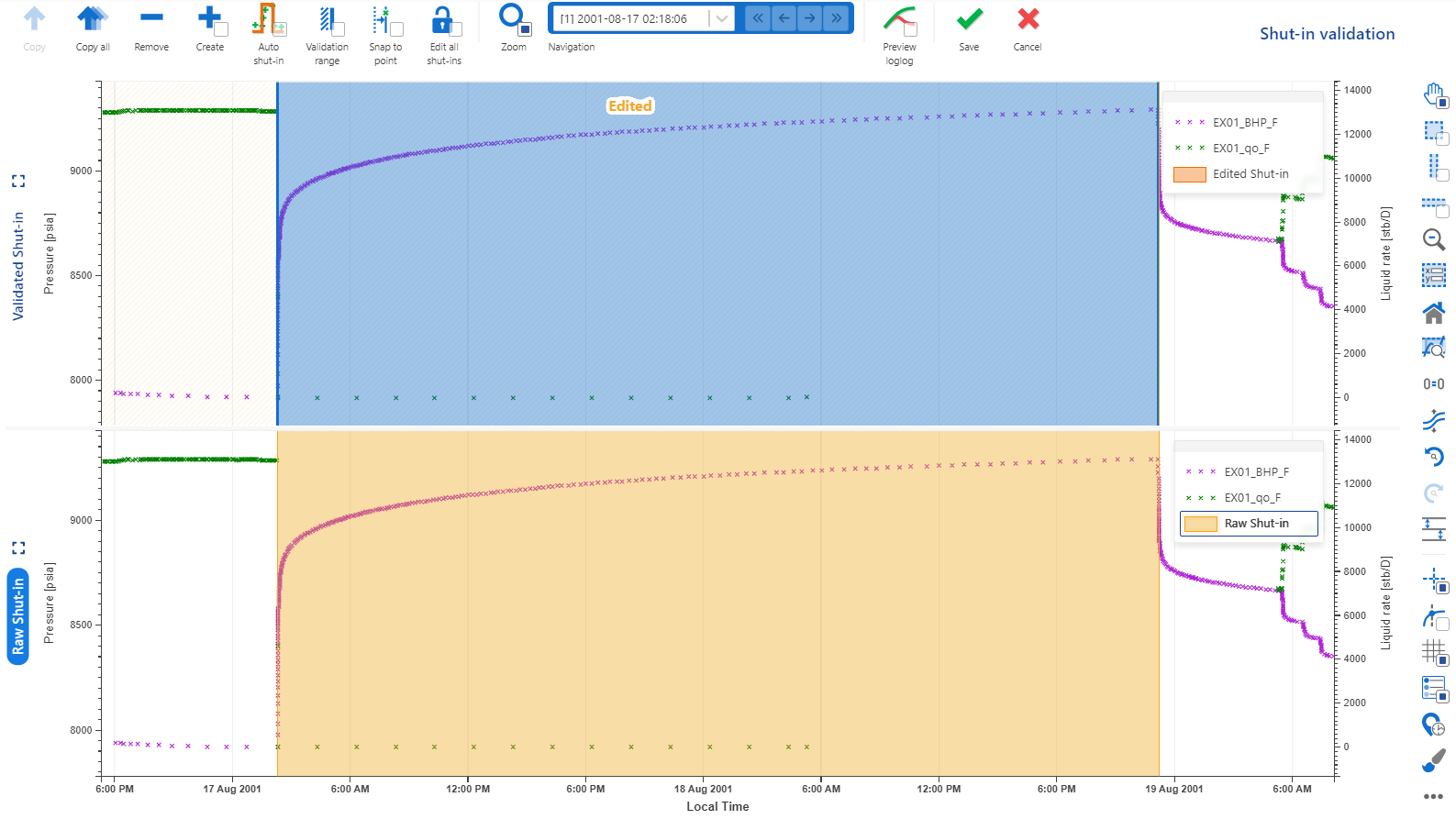Image resolution: width=1456 pixels, height=819 pixels.
Task: Click the curves smoothing icon
Action: [1434, 420]
